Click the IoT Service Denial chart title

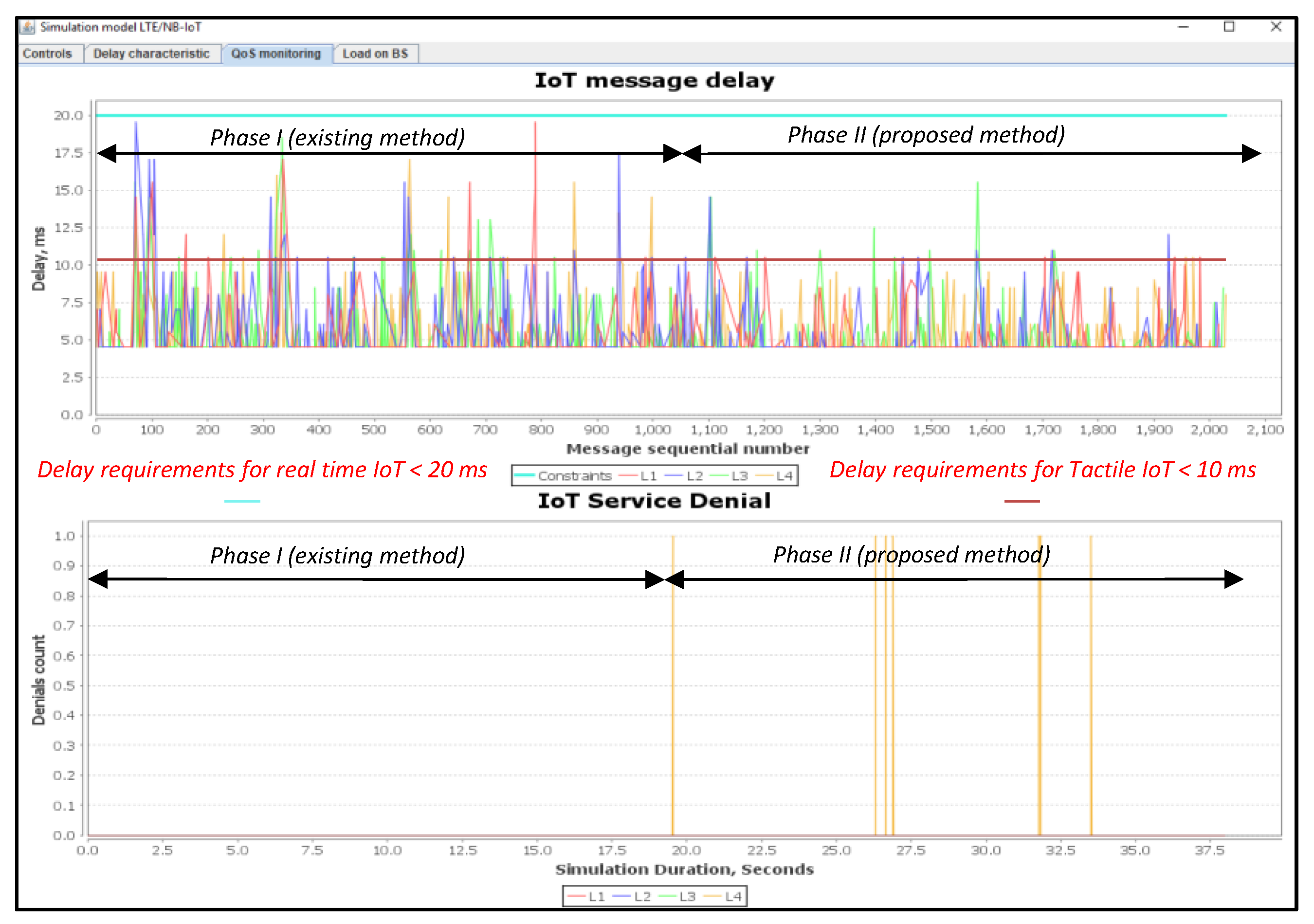tap(655, 501)
